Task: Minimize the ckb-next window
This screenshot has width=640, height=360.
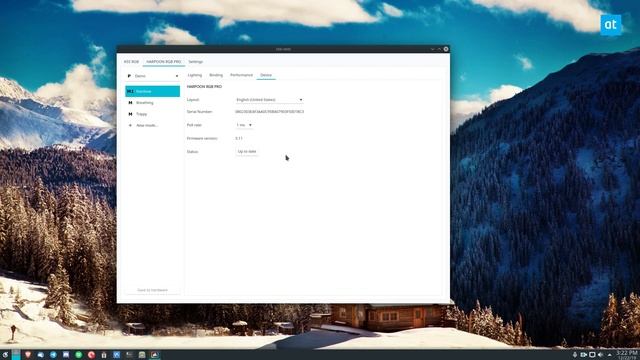Action: (432, 49)
